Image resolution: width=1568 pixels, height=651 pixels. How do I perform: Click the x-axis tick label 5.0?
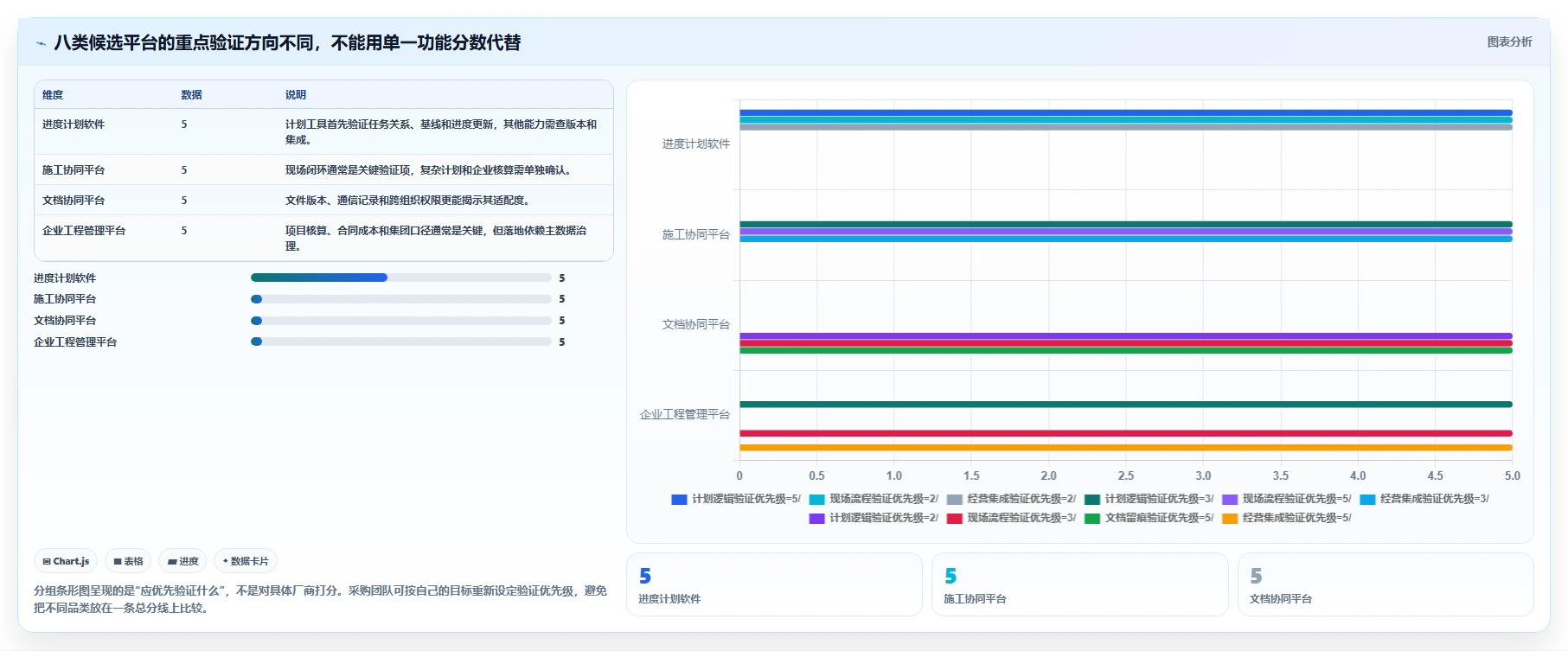click(x=1512, y=475)
